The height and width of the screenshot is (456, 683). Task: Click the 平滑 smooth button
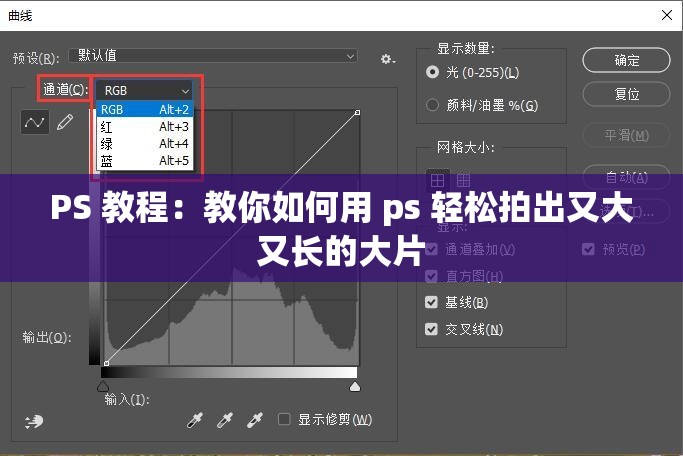pos(626,135)
